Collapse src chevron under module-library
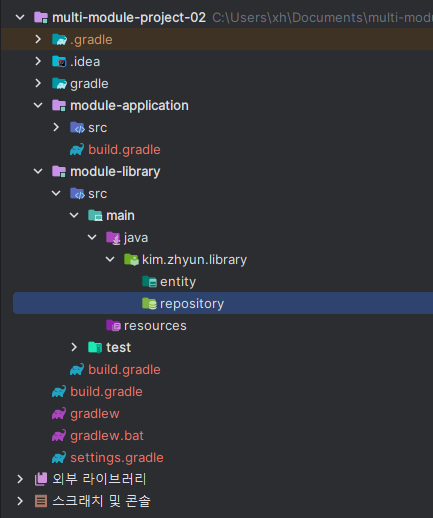This screenshot has height=518, width=433. [56, 193]
